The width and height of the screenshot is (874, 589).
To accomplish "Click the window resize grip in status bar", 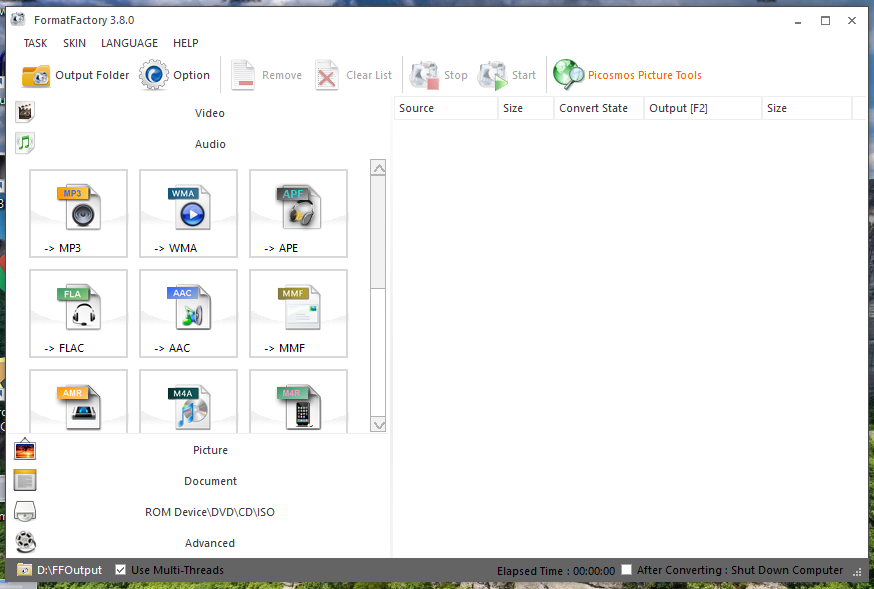I will (857, 572).
